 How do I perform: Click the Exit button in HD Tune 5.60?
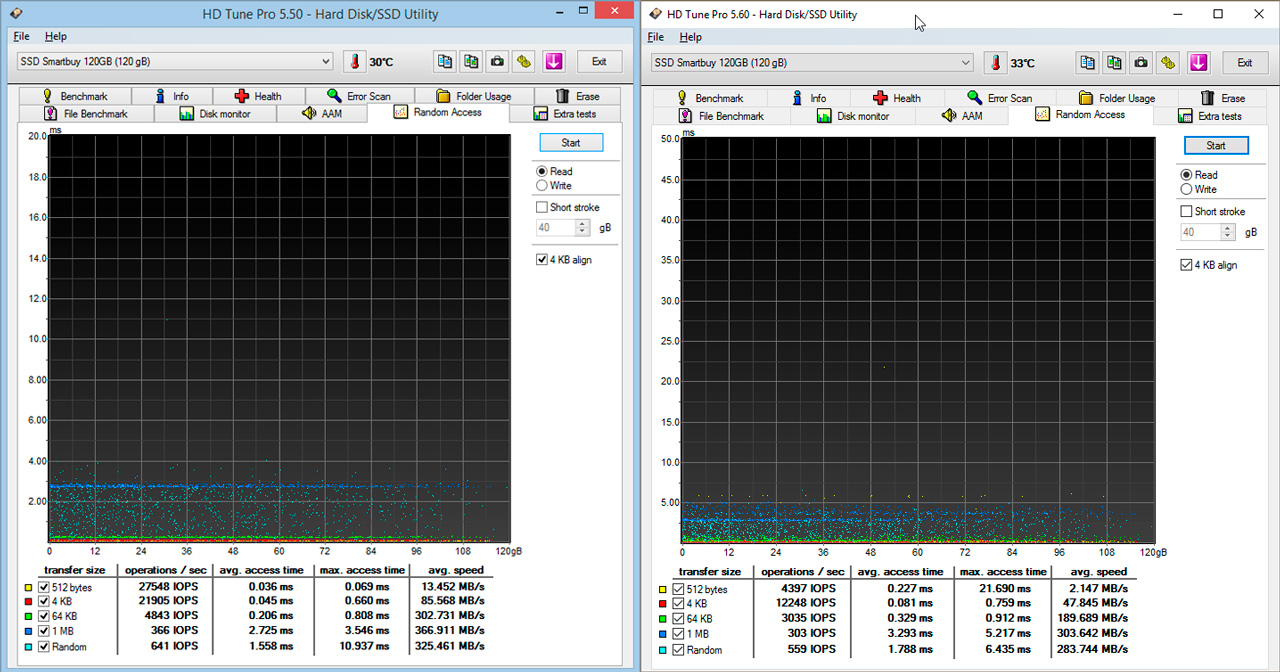coord(1244,63)
